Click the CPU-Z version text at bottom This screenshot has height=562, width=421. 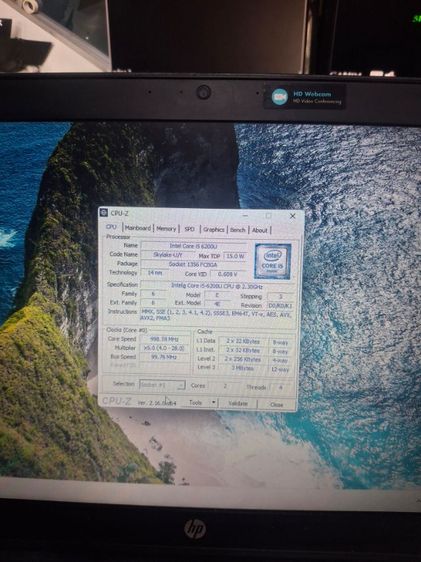point(157,403)
